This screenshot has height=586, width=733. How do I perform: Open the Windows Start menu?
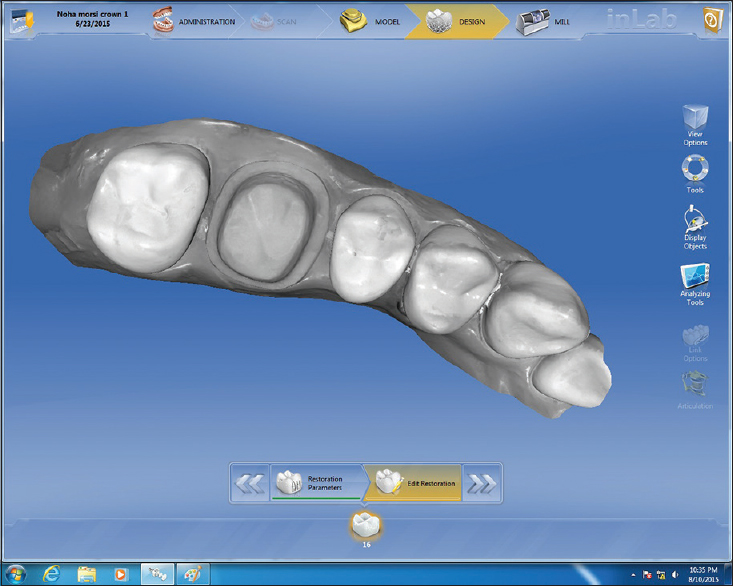coord(16,574)
